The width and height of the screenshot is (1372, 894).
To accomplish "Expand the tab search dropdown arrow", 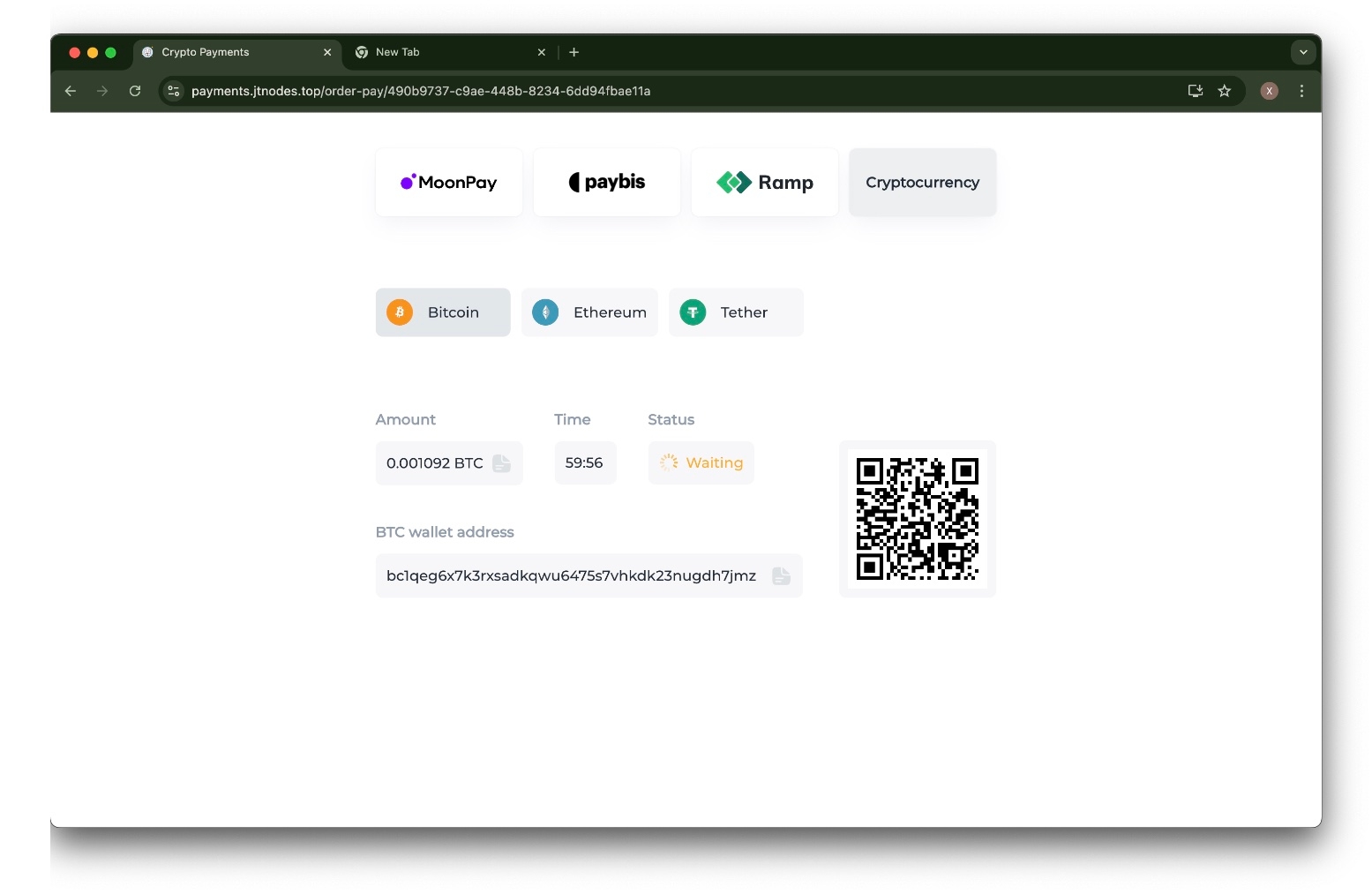I will pyautogui.click(x=1303, y=52).
